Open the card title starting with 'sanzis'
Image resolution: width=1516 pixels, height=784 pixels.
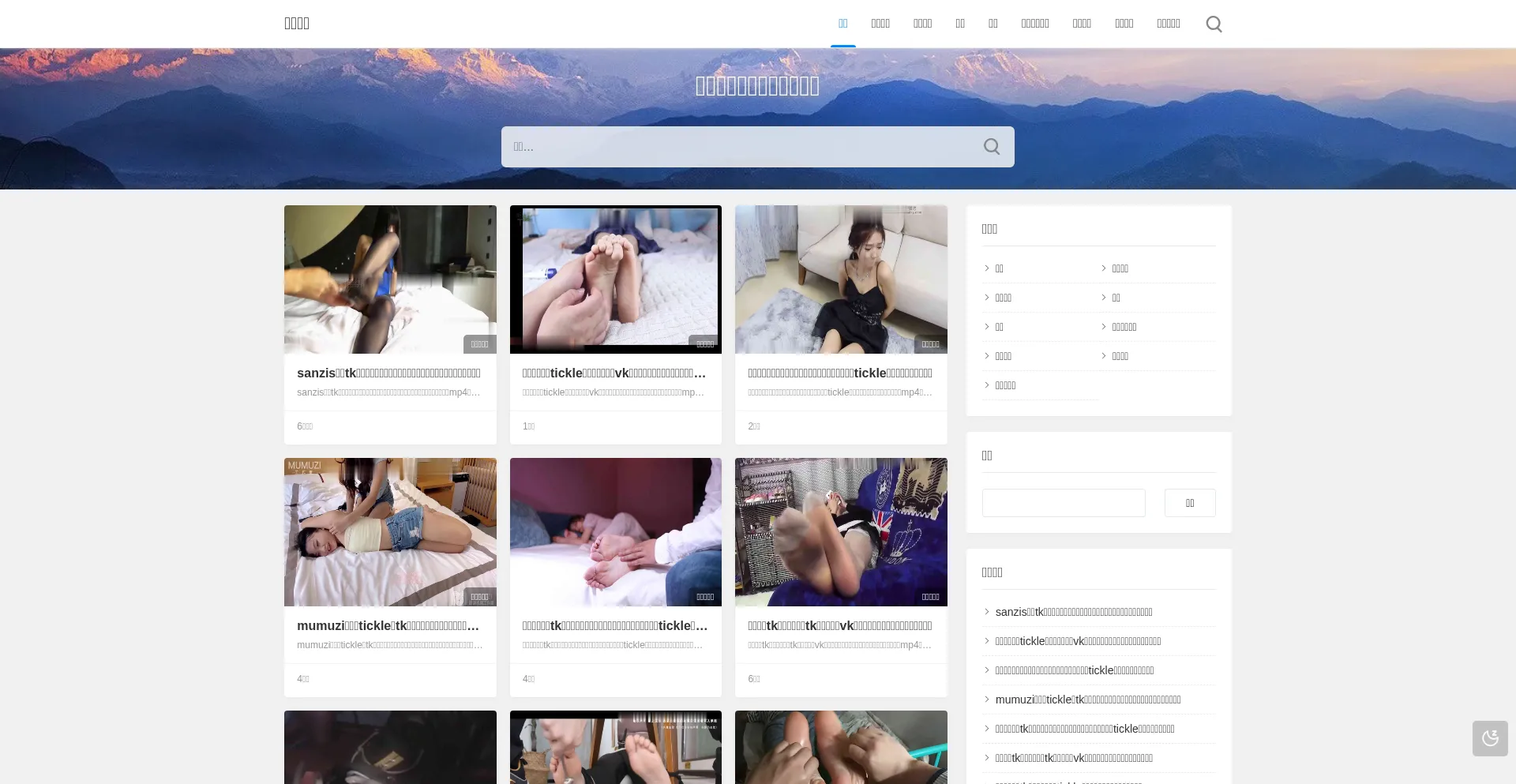click(x=388, y=373)
